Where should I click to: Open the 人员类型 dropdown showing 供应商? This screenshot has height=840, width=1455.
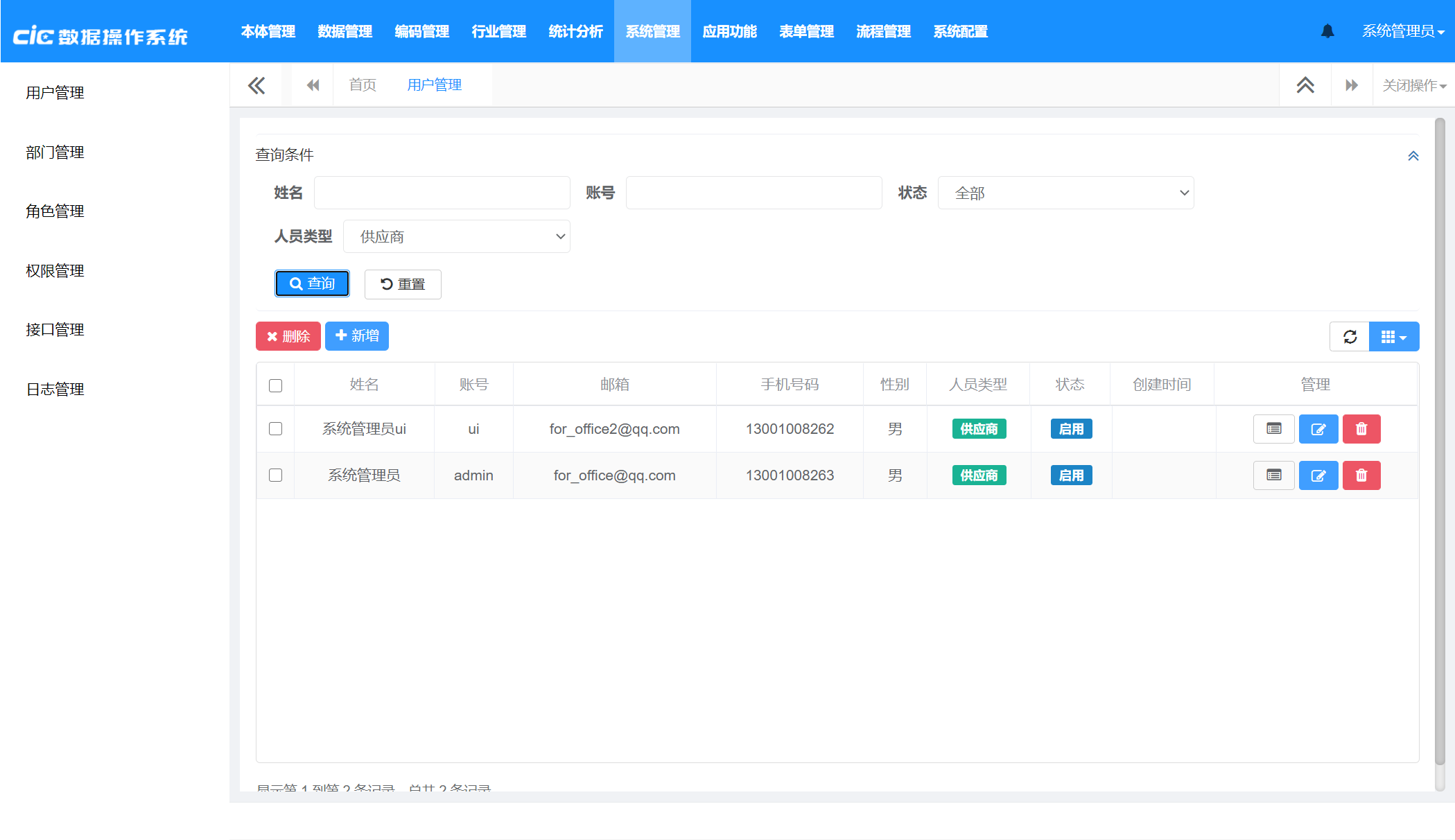(x=456, y=237)
